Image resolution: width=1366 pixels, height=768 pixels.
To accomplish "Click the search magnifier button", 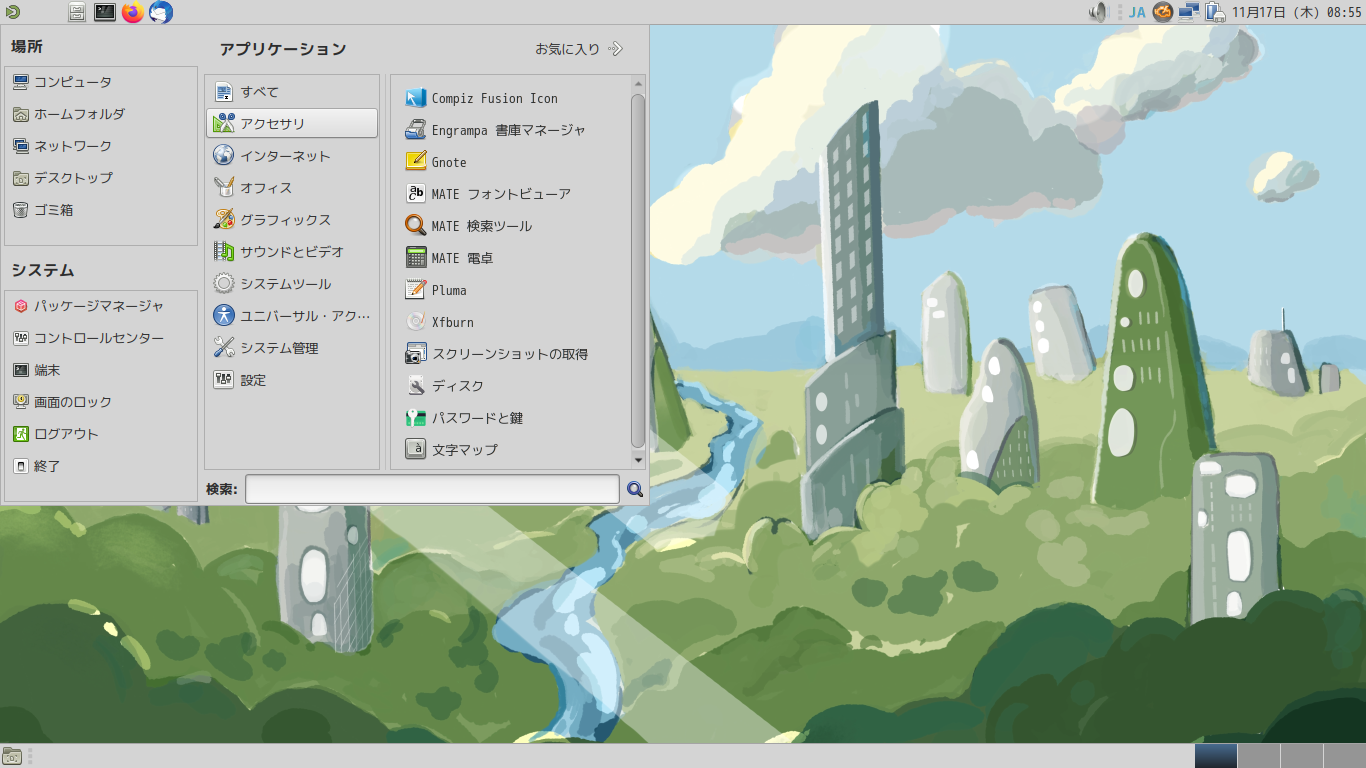I will (x=635, y=489).
